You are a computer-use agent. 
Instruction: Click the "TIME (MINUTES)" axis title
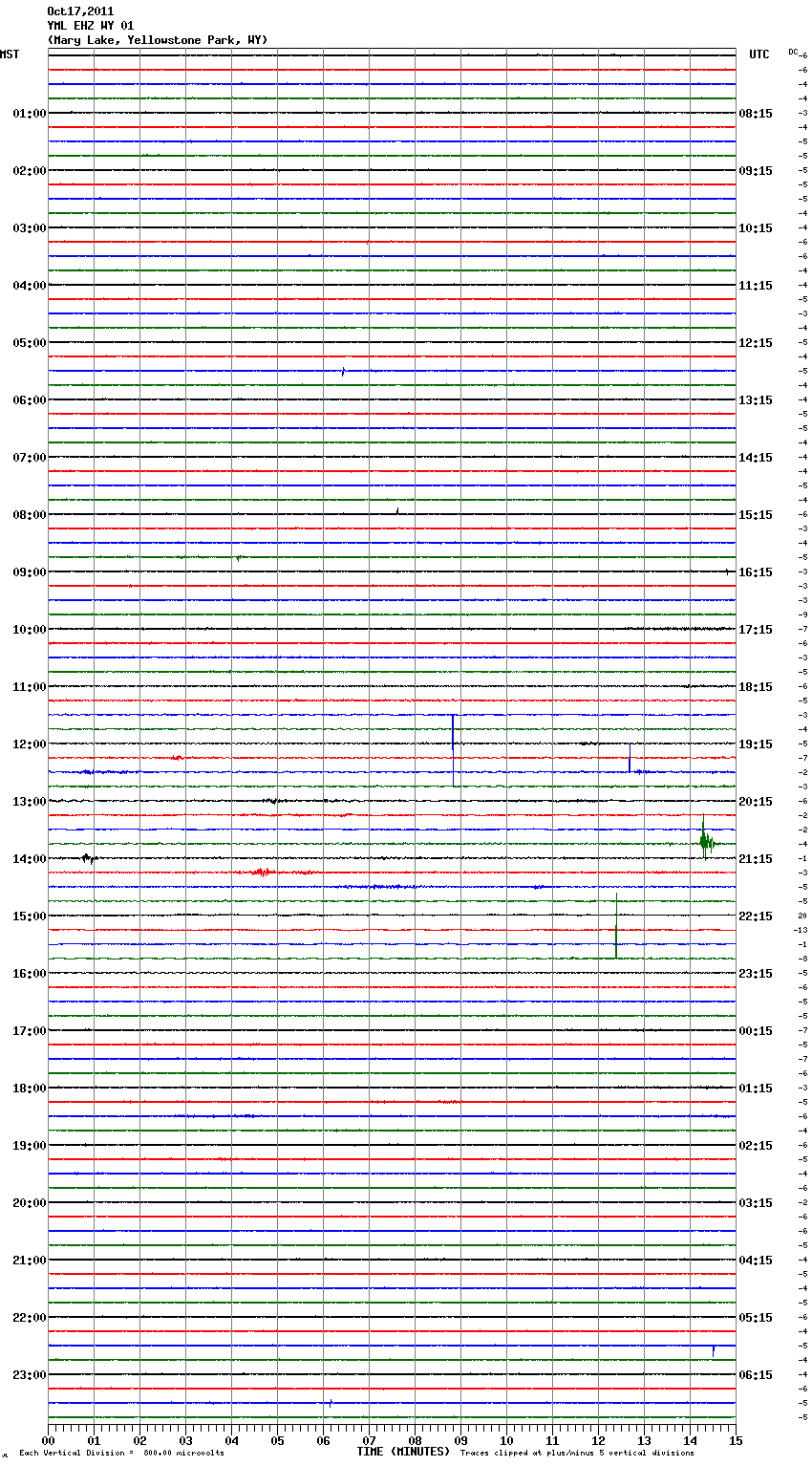403,1452
